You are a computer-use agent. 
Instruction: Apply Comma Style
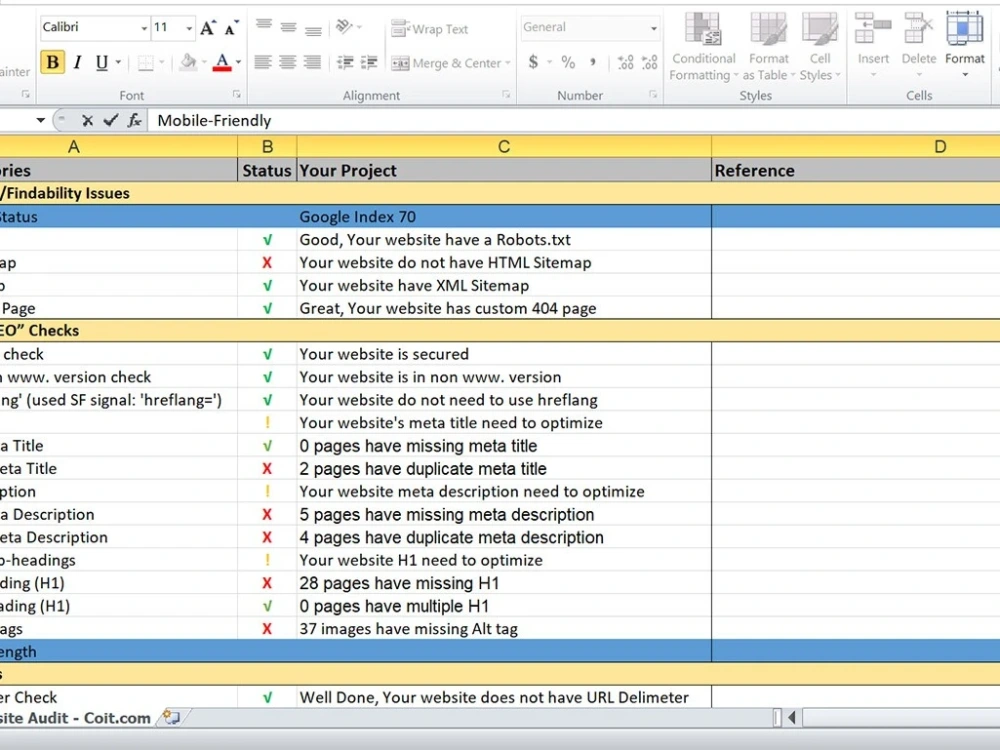[592, 62]
